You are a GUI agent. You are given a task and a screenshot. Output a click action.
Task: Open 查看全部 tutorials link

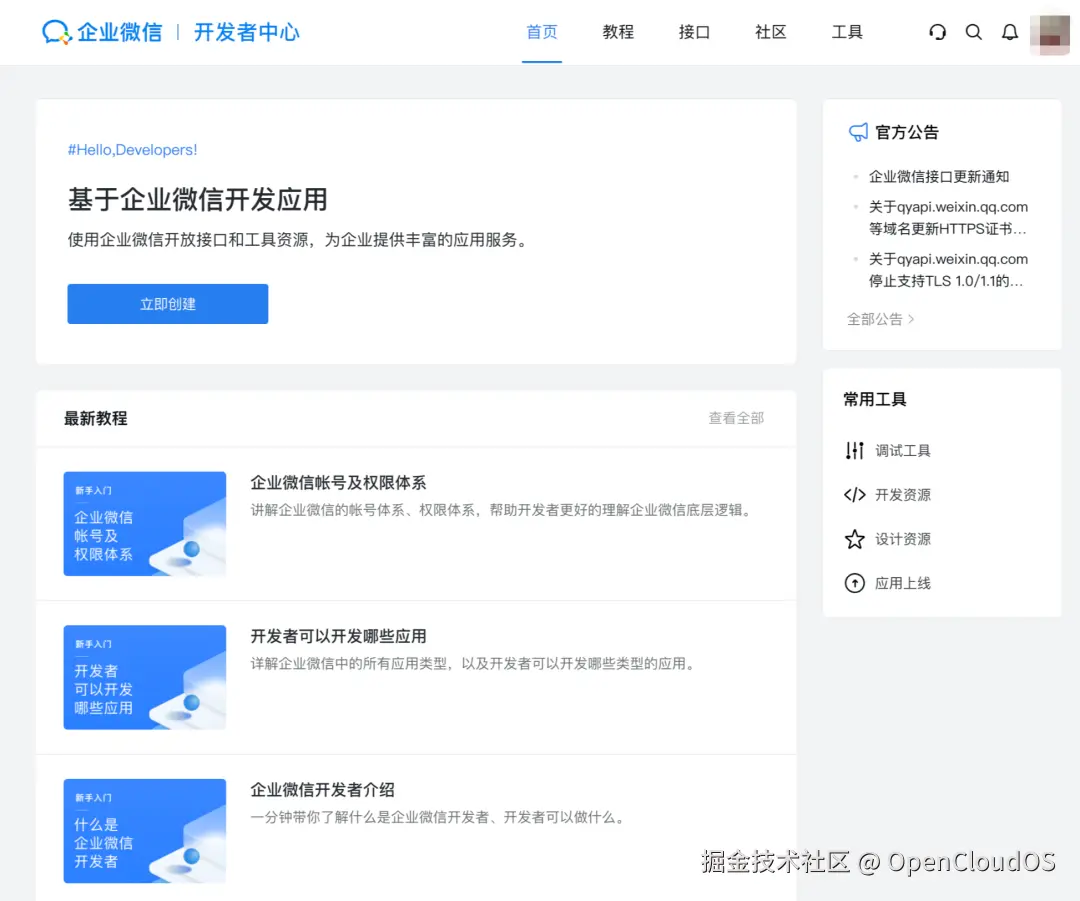click(x=736, y=418)
